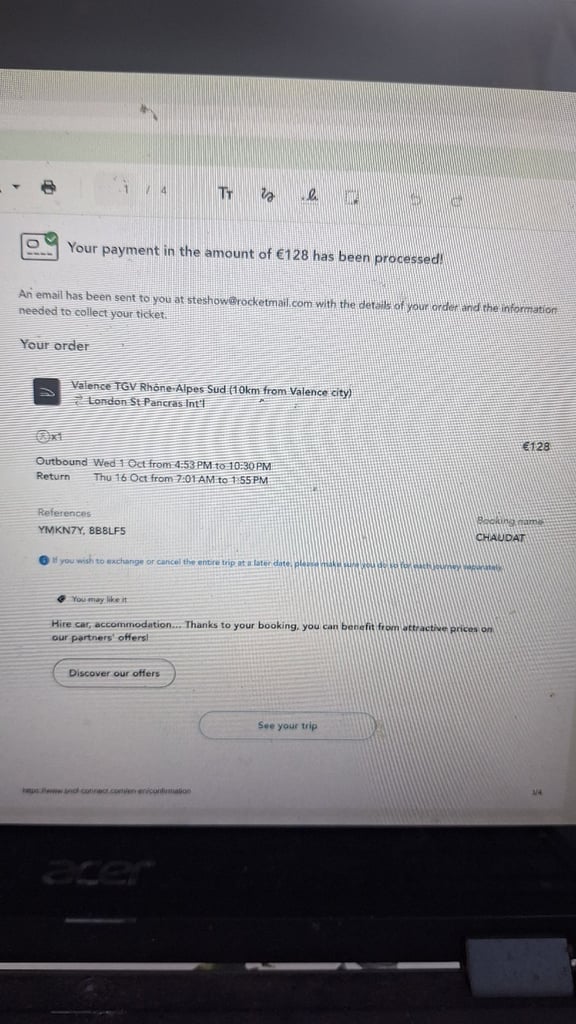Open the Discover our offers button
576x1024 pixels.
coord(114,673)
